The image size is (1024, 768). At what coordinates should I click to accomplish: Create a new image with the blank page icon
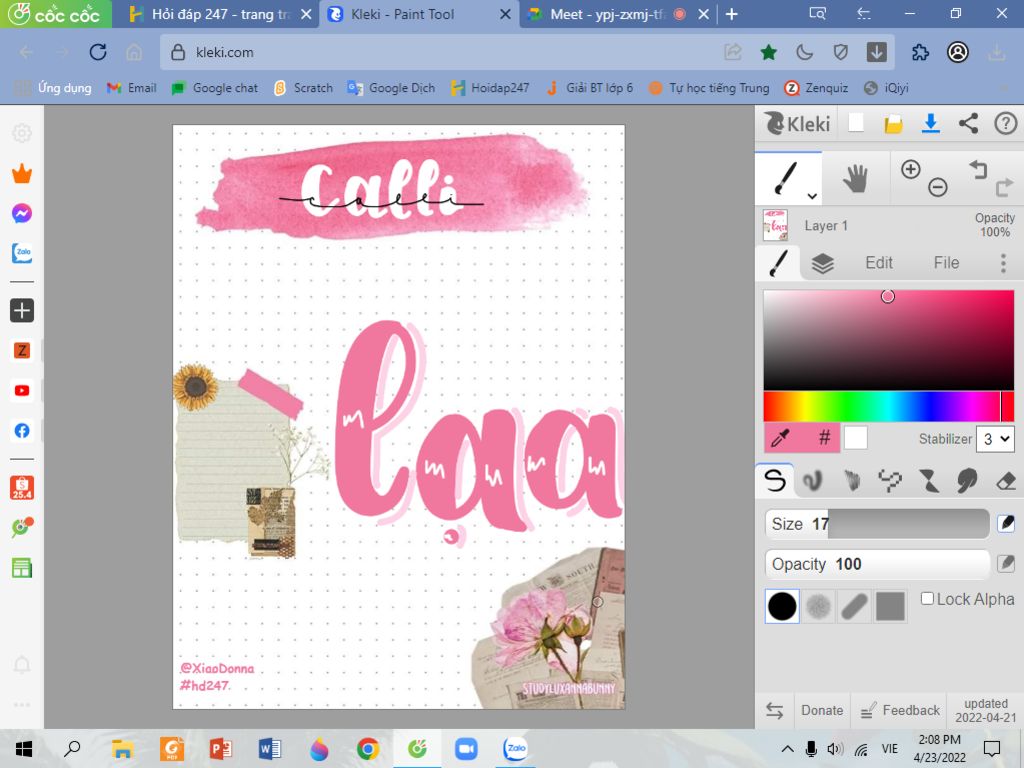click(856, 123)
